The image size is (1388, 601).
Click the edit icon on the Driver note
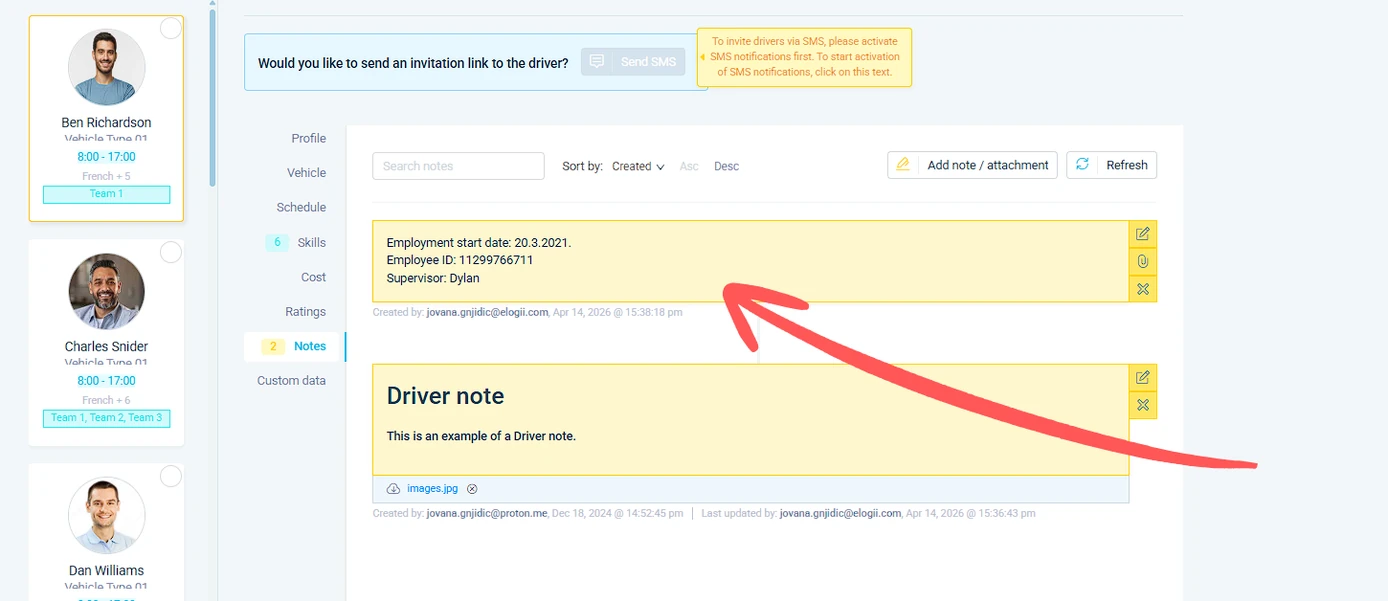point(1143,378)
